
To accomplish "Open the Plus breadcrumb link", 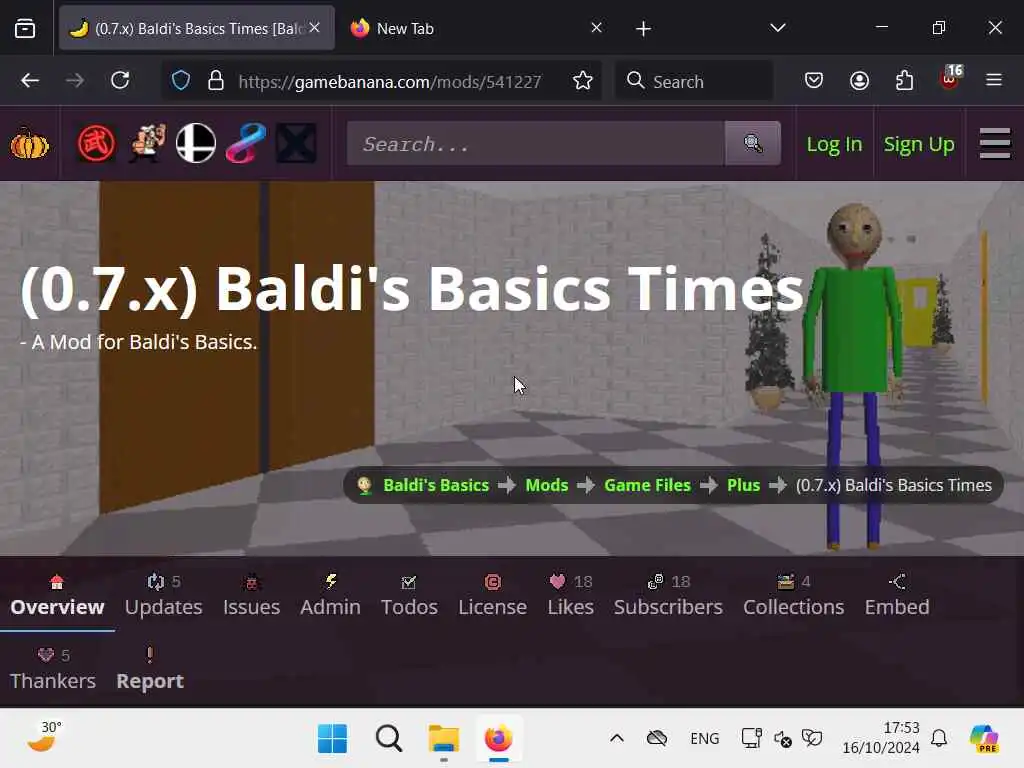I will [743, 485].
